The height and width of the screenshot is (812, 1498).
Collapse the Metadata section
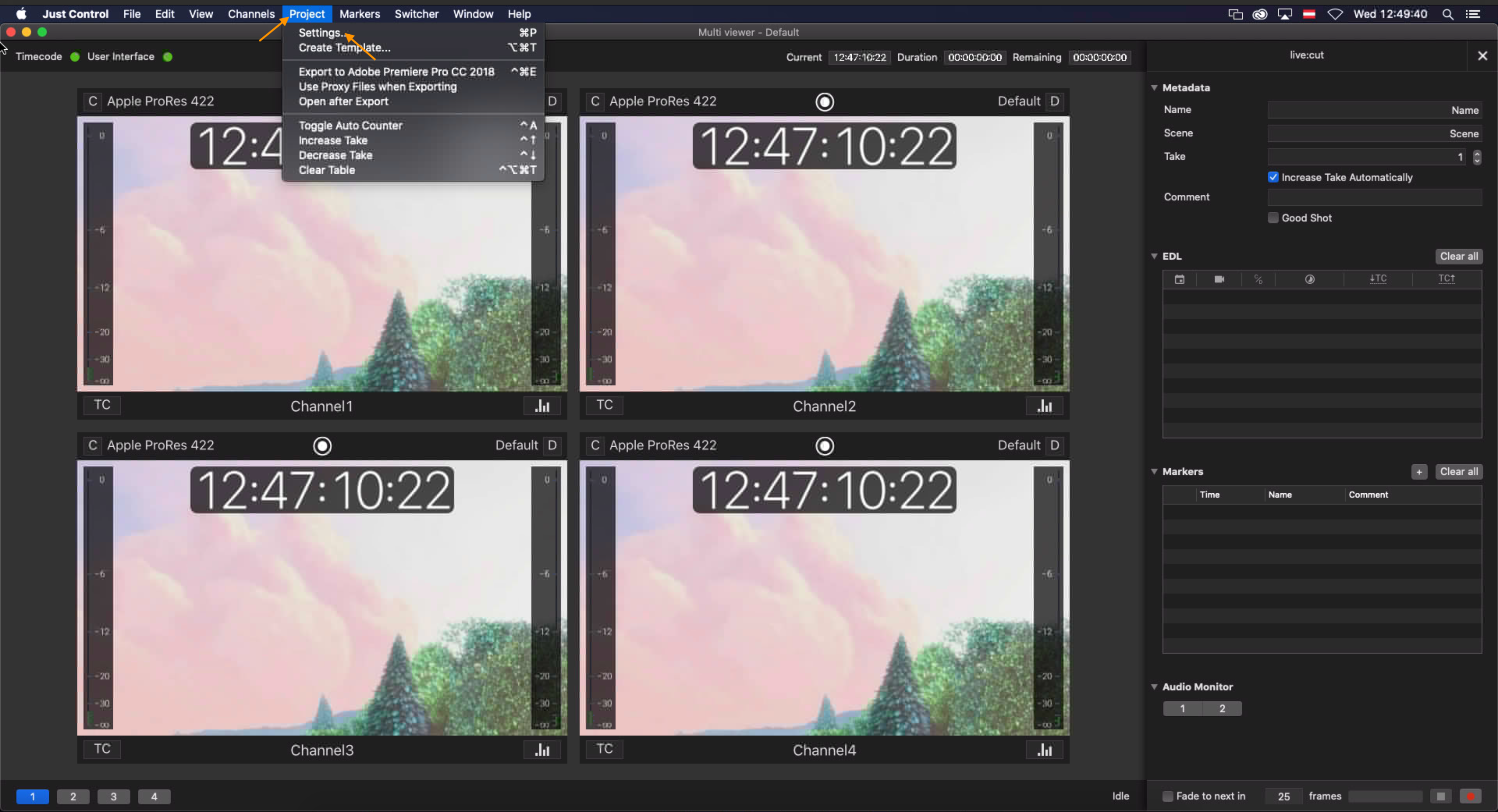click(1154, 88)
